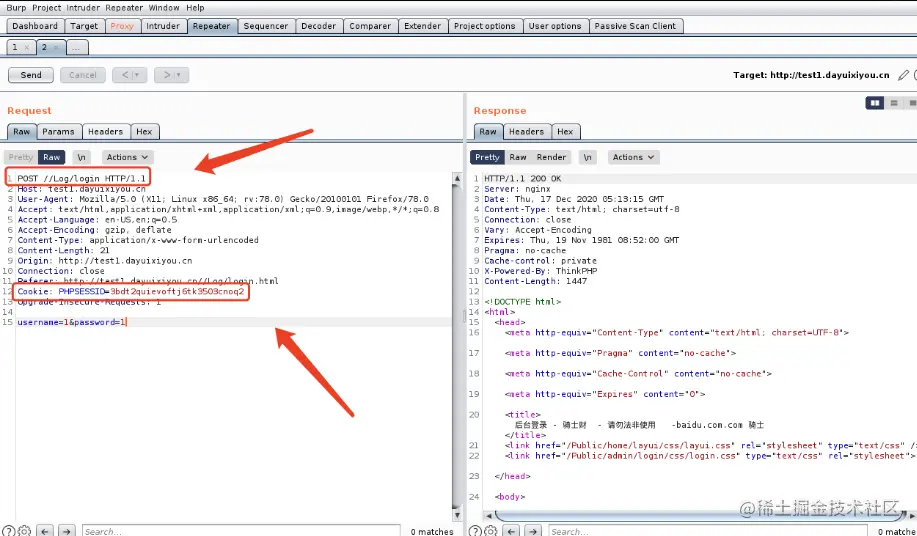Select the top/bottom stacked layout icon
Viewport: 917px width, 536px height.
click(894, 103)
